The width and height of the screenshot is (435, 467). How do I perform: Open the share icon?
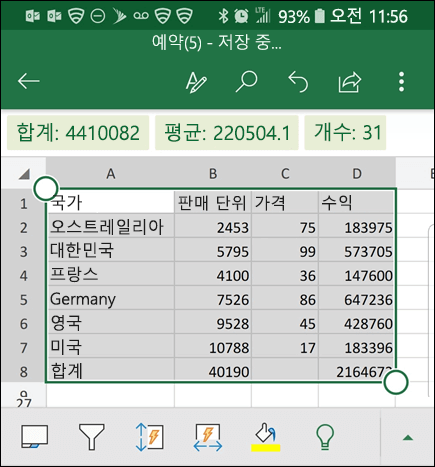pos(350,82)
